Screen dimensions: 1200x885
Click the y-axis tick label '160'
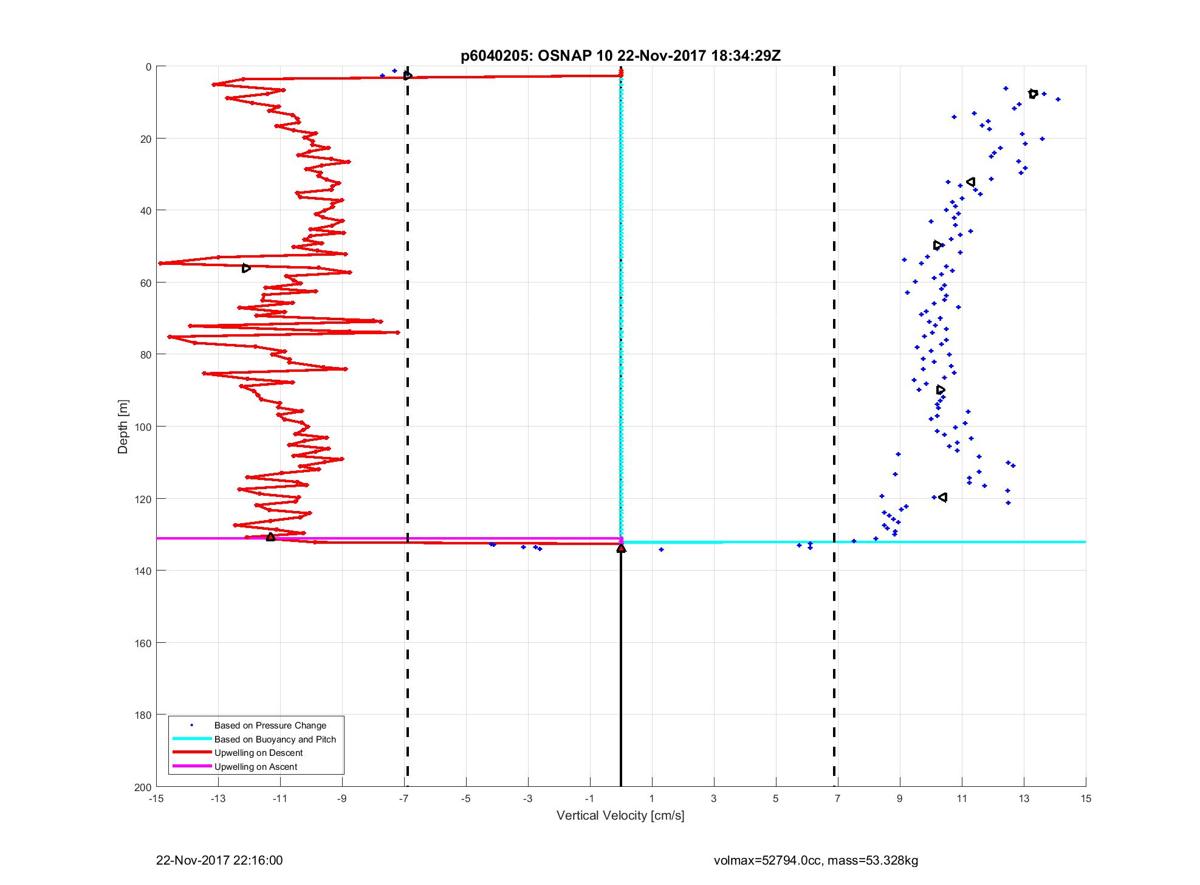(142, 643)
